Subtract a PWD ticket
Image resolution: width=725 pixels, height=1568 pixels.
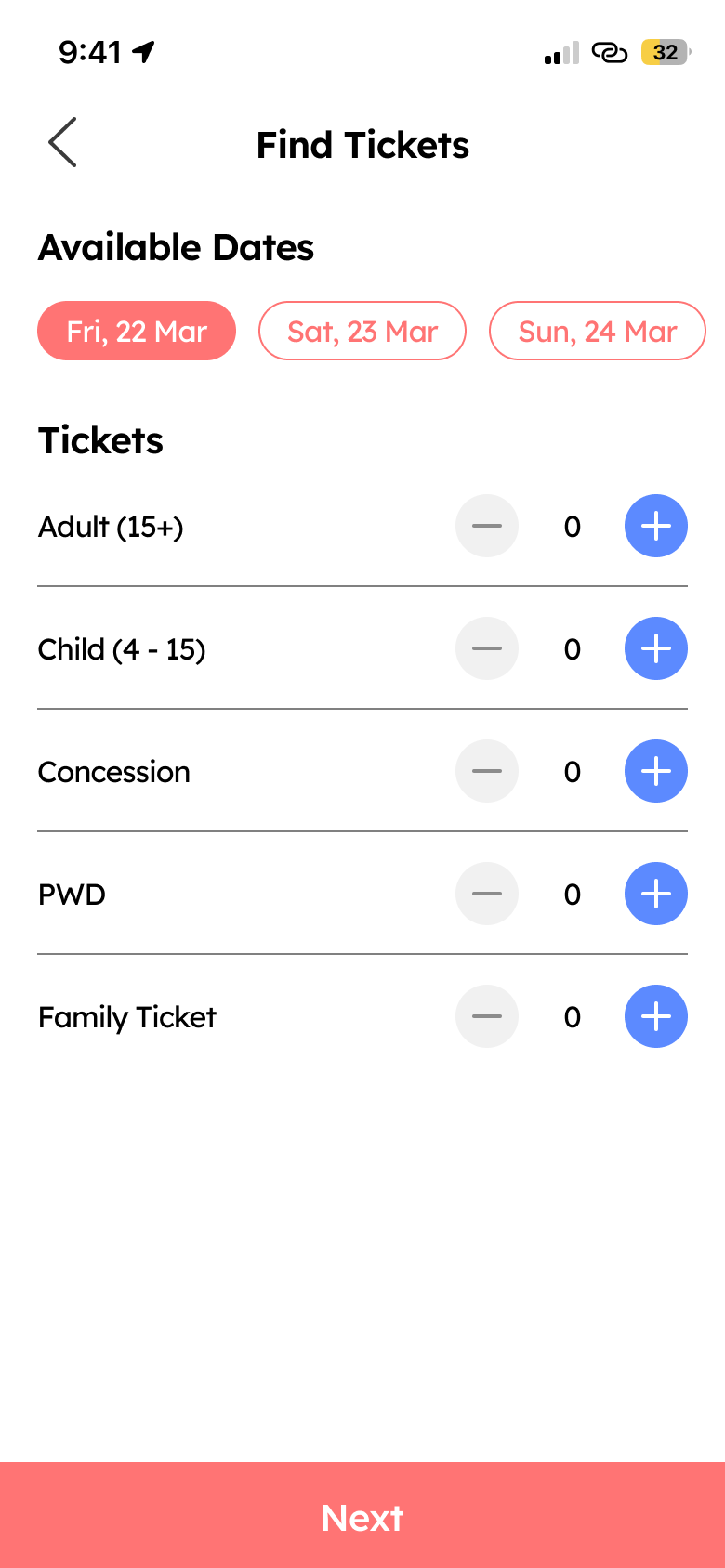point(486,894)
